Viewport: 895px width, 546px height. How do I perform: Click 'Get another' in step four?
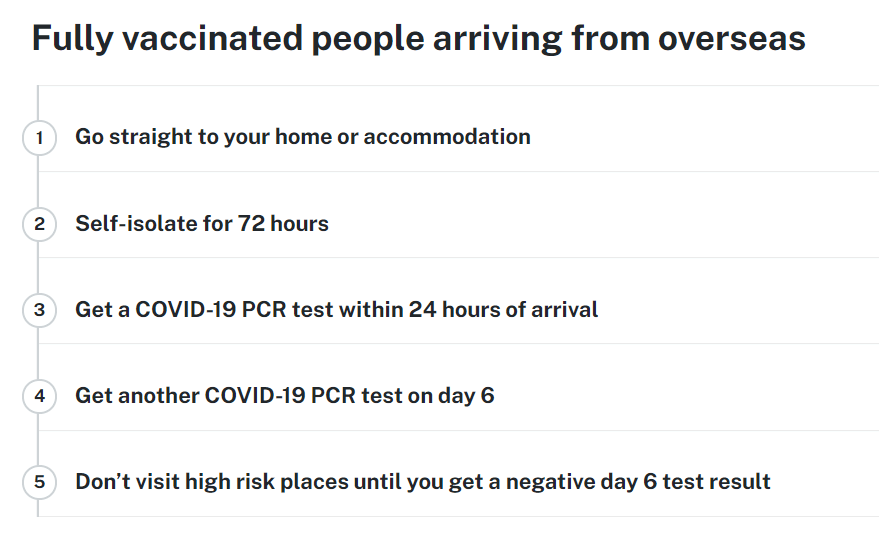[x=136, y=395]
